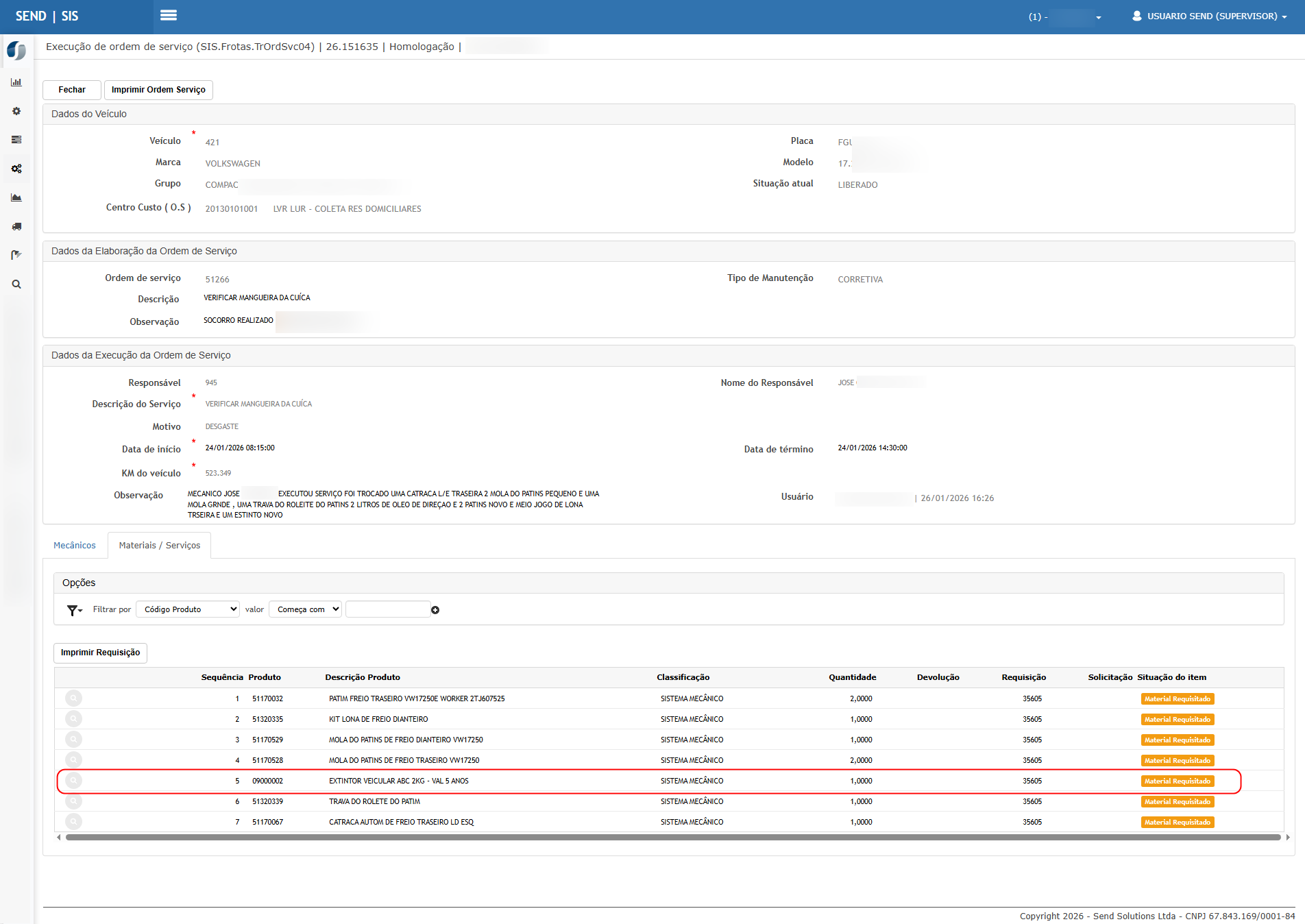
Task: Select the Materiais / Serviços tab
Action: pyautogui.click(x=160, y=546)
